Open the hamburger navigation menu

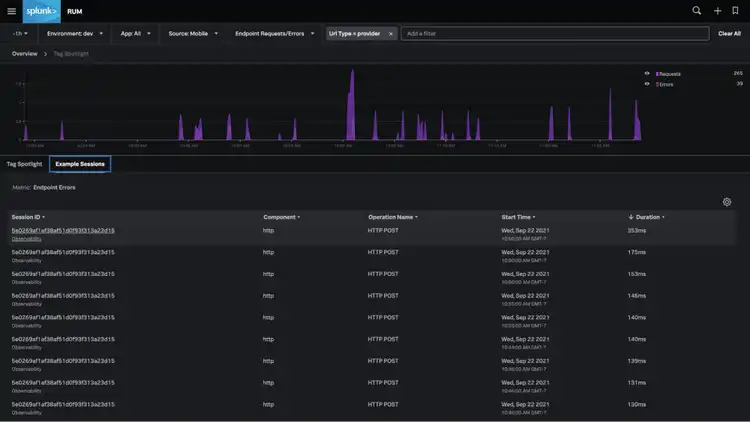pos(14,10)
